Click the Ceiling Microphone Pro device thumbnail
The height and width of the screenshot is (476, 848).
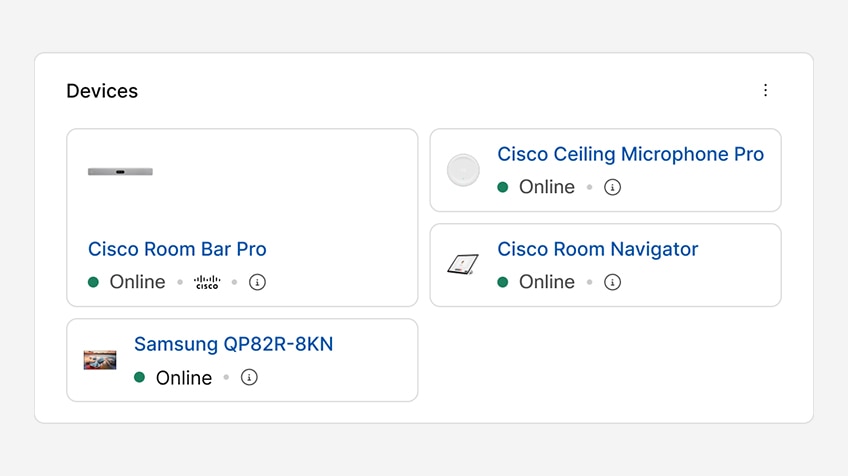click(x=463, y=170)
